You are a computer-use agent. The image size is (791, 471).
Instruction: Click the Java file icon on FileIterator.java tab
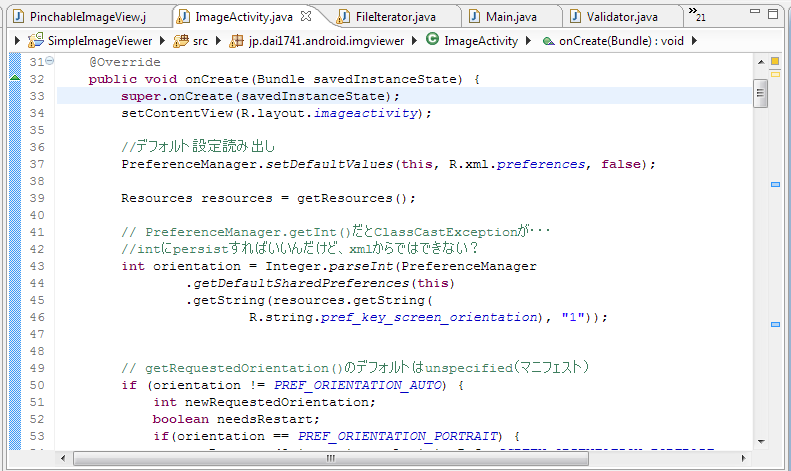click(343, 17)
